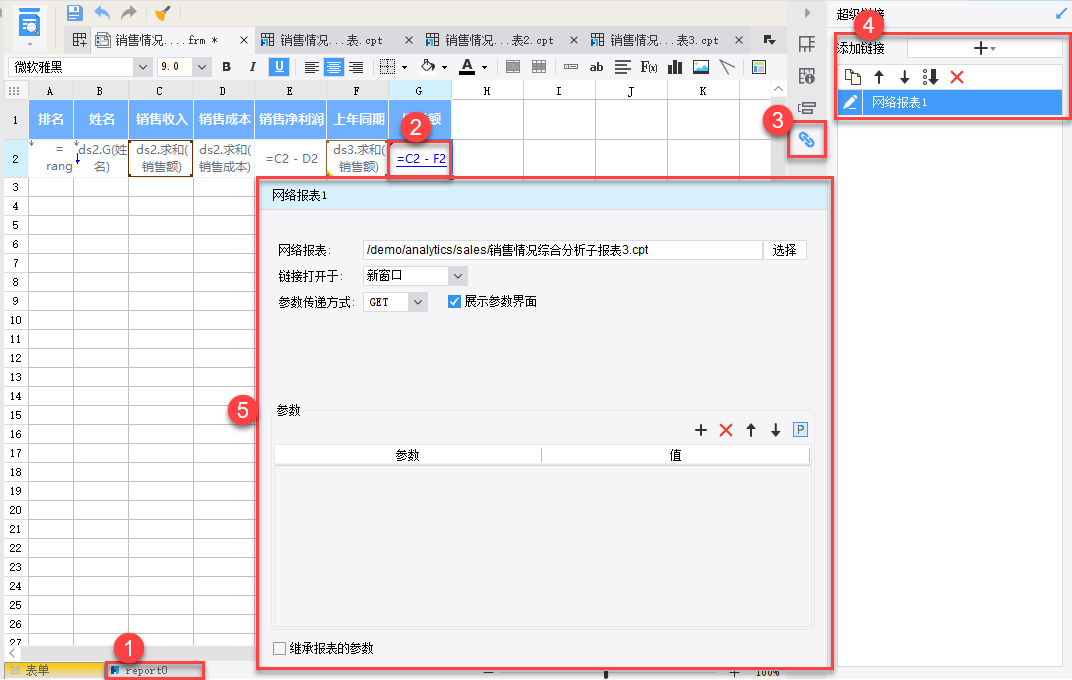Open the hyperlink panel chain icon
The width and height of the screenshot is (1072, 680).
click(x=807, y=139)
